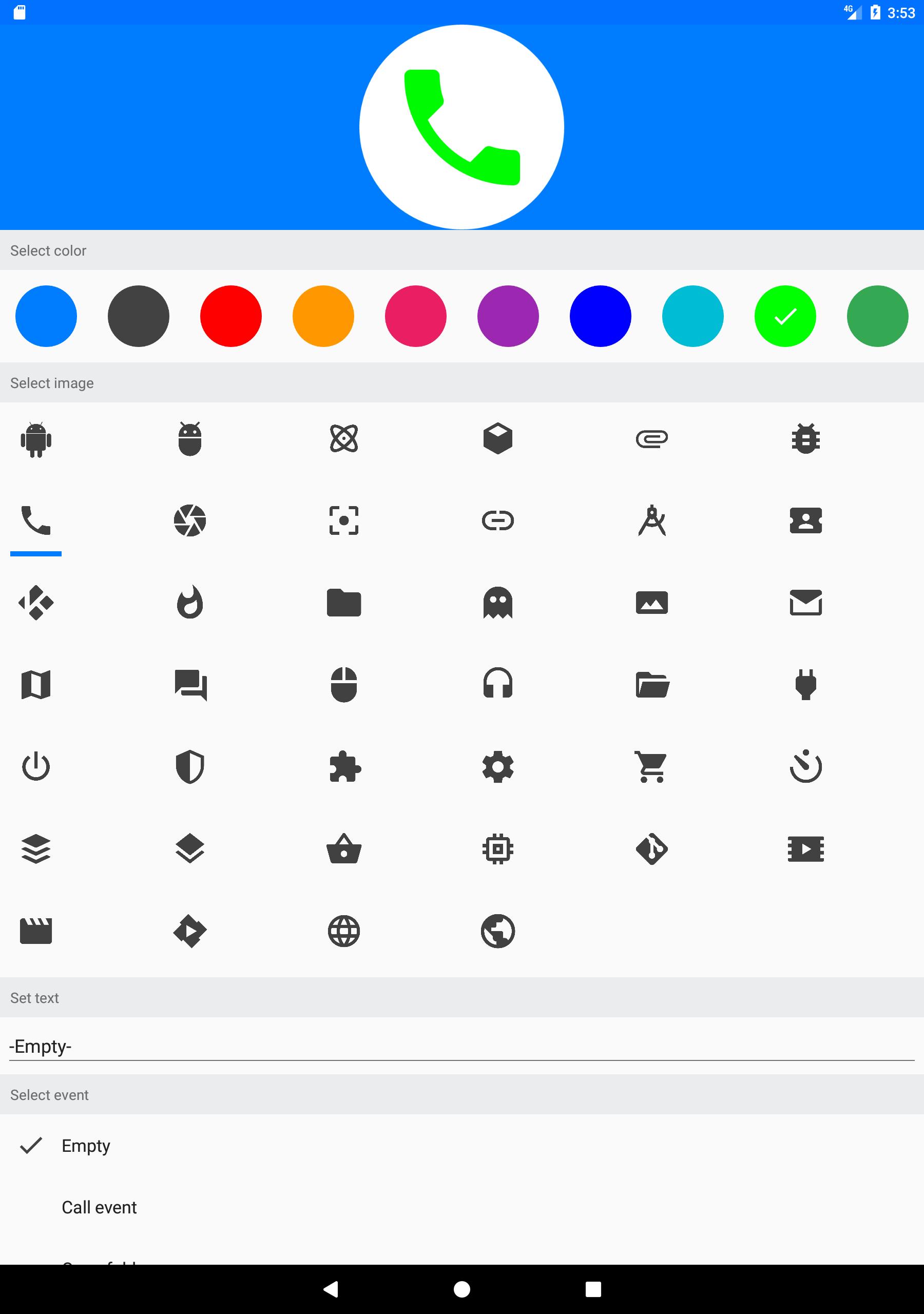924x1314 pixels.
Task: Pick the double layers icon
Action: pyautogui.click(x=190, y=849)
